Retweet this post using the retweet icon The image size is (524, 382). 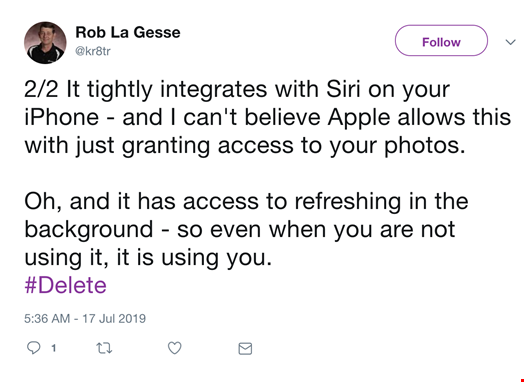tap(104, 349)
